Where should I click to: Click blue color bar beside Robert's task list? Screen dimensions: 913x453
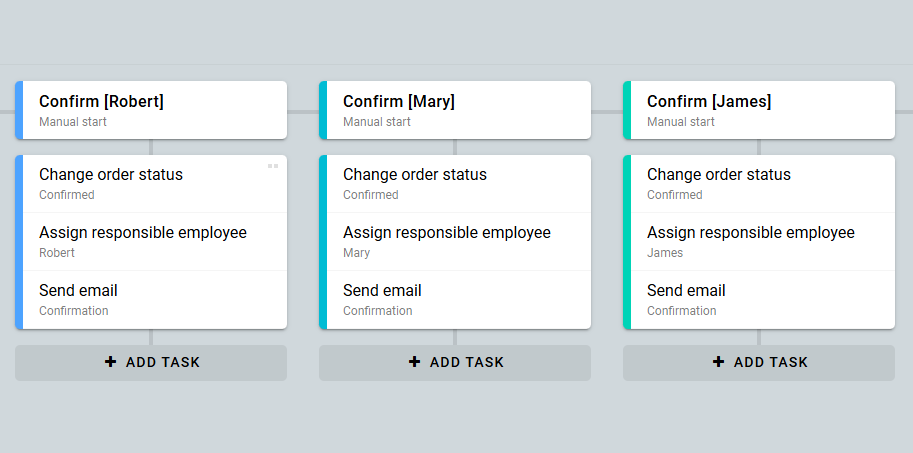click(x=19, y=241)
